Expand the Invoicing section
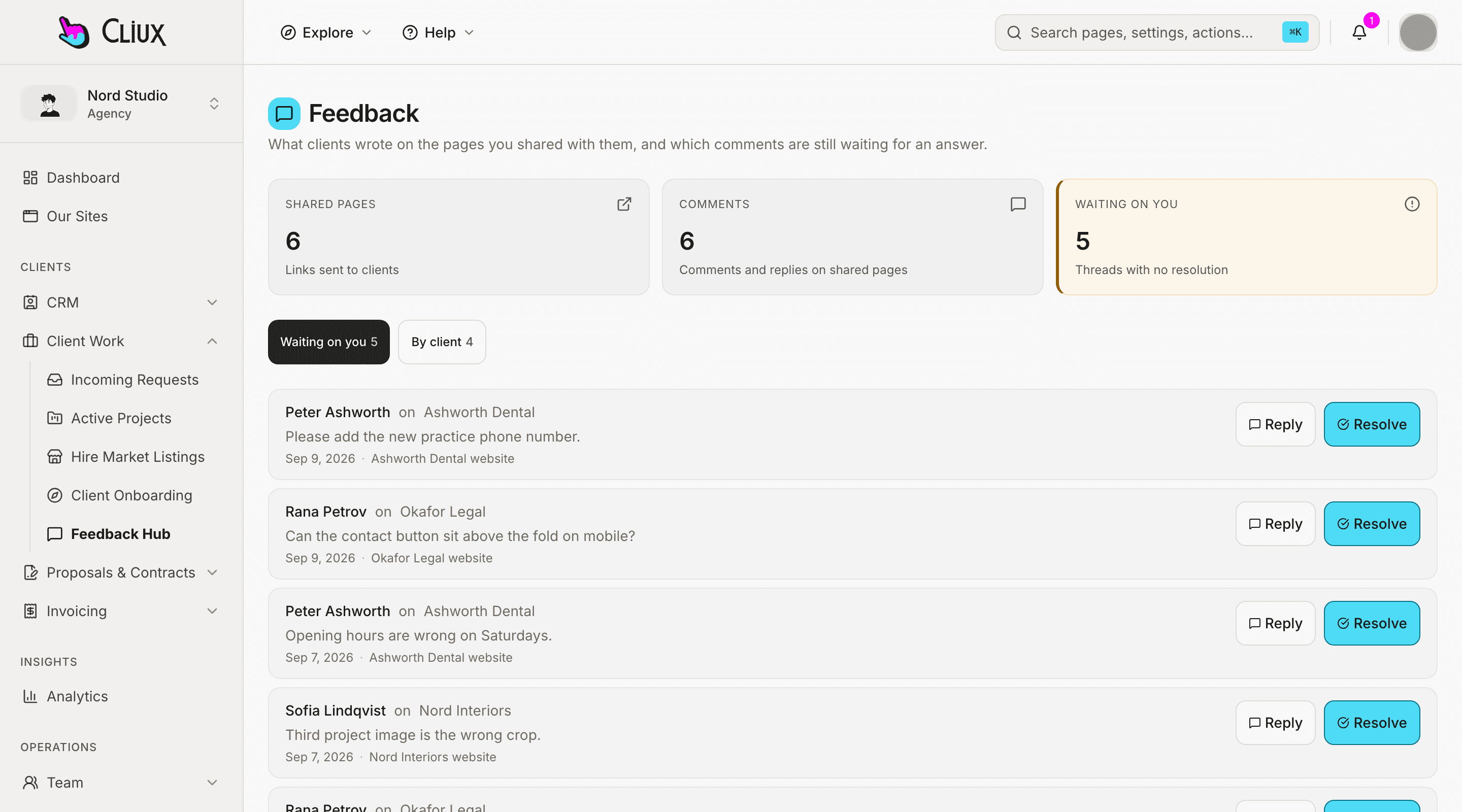 (x=121, y=611)
